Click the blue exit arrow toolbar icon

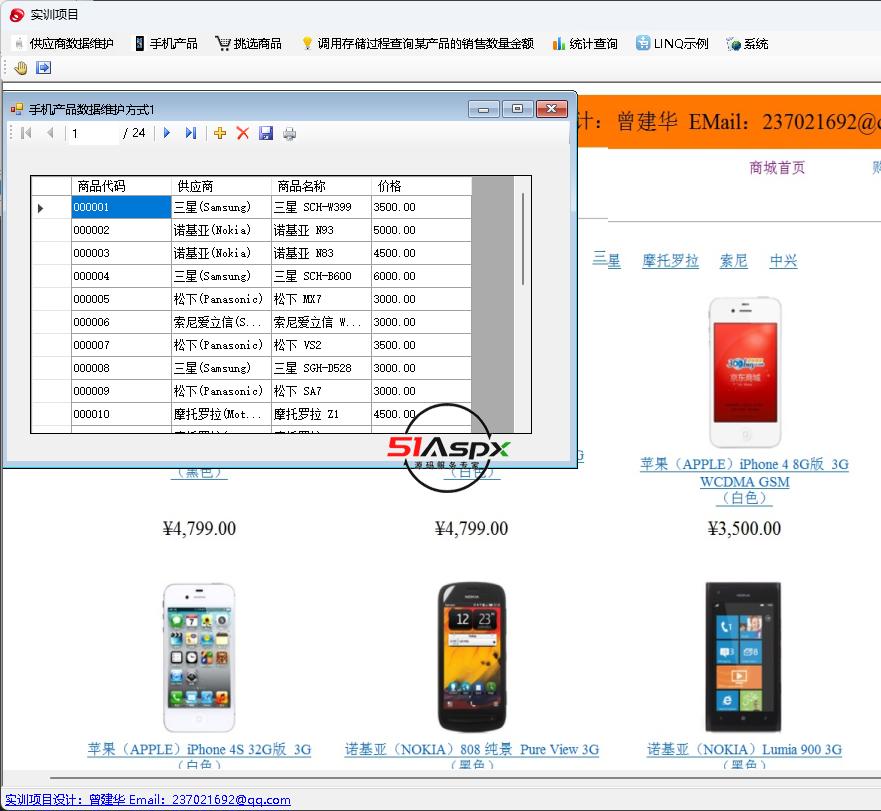pyautogui.click(x=43, y=68)
